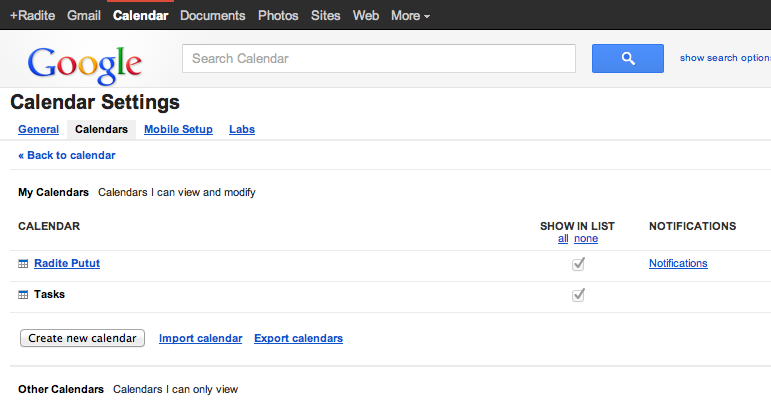Image resolution: width=771 pixels, height=406 pixels.
Task: Click the SHOW IN LIST column header
Action: coord(577,226)
